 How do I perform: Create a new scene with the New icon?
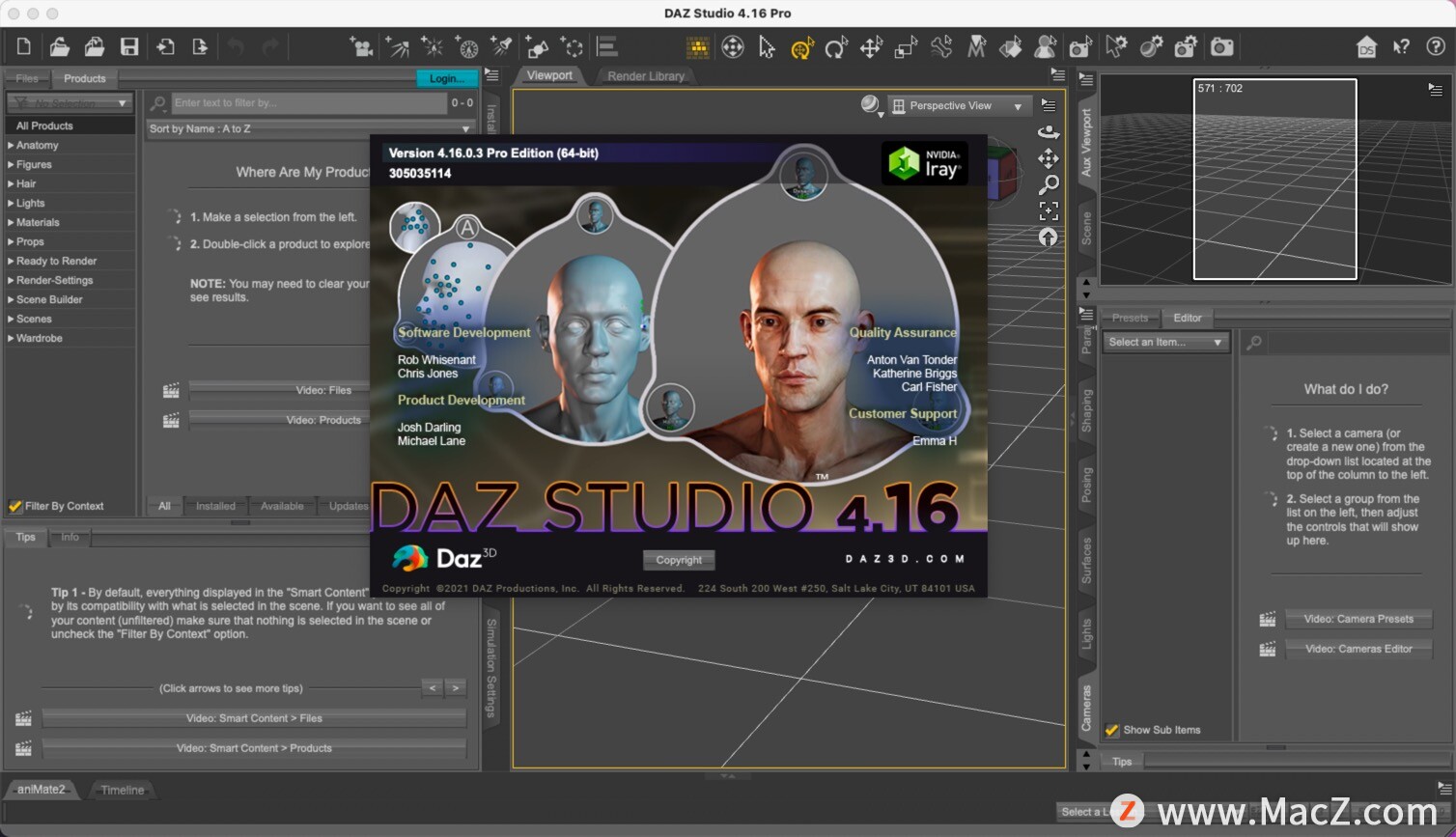click(x=24, y=46)
